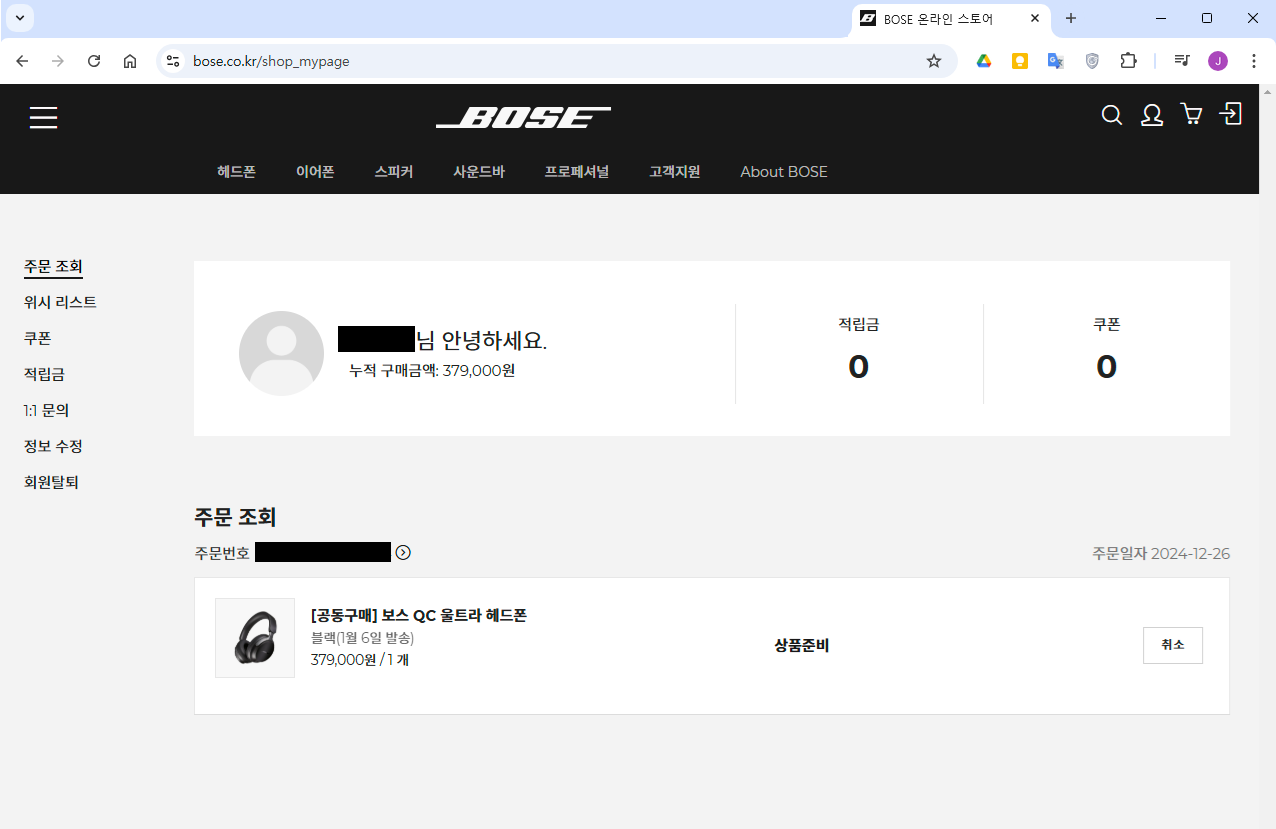Open 정보 수정 in the sidebar

(53, 446)
